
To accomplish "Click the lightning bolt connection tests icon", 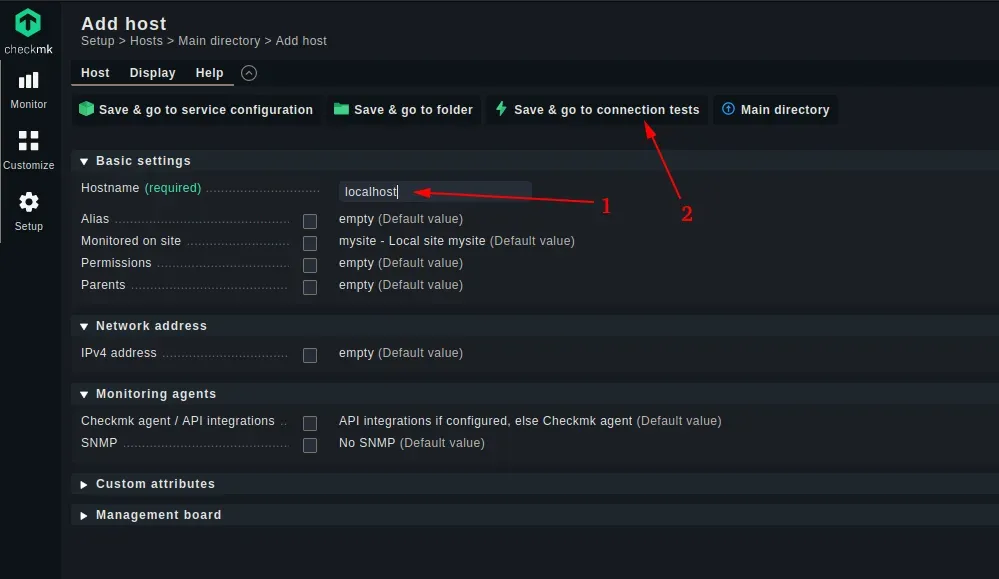I will coord(501,109).
